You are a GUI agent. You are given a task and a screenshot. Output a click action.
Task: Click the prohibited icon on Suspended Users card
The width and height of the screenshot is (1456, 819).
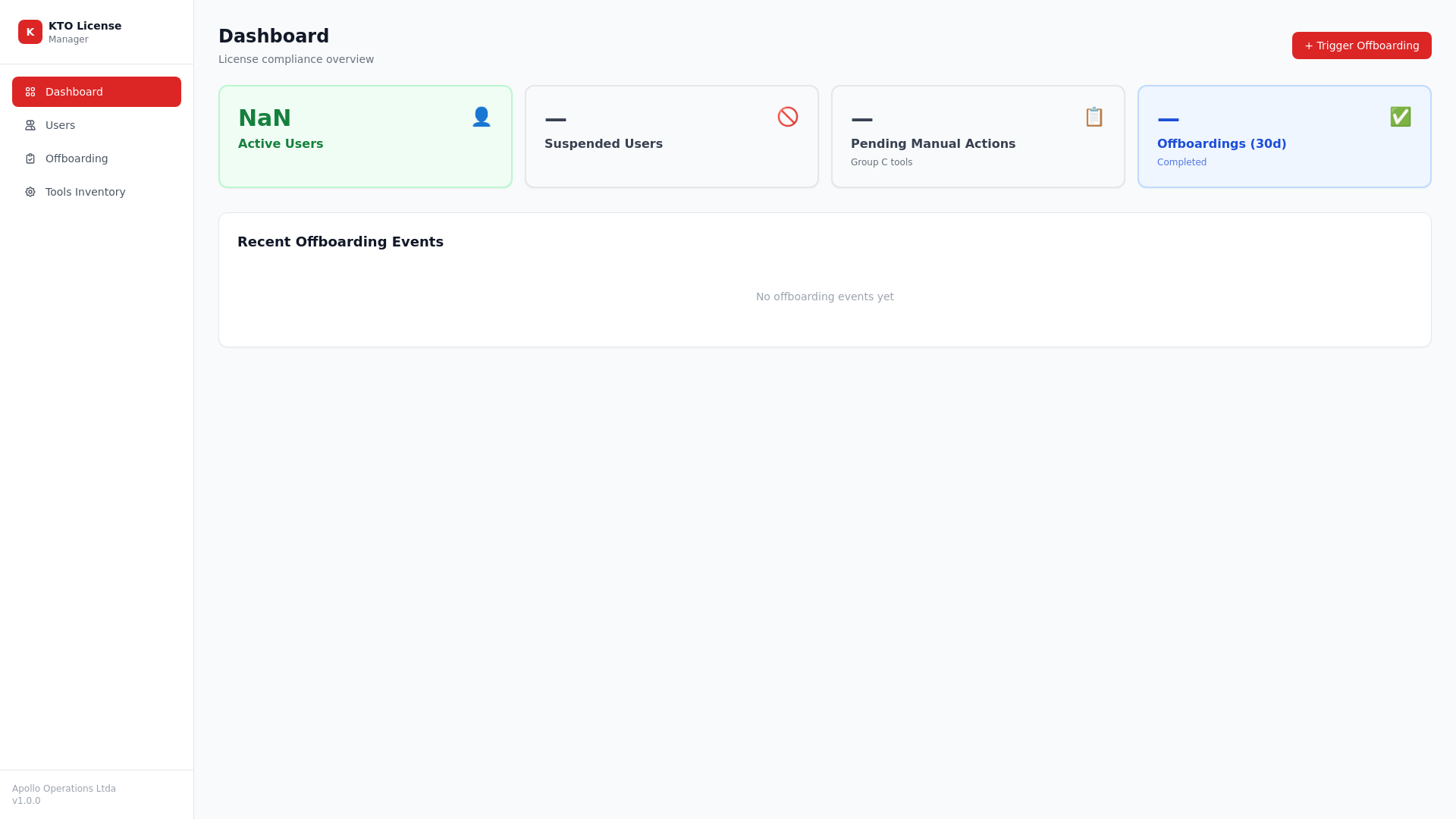[x=788, y=117]
